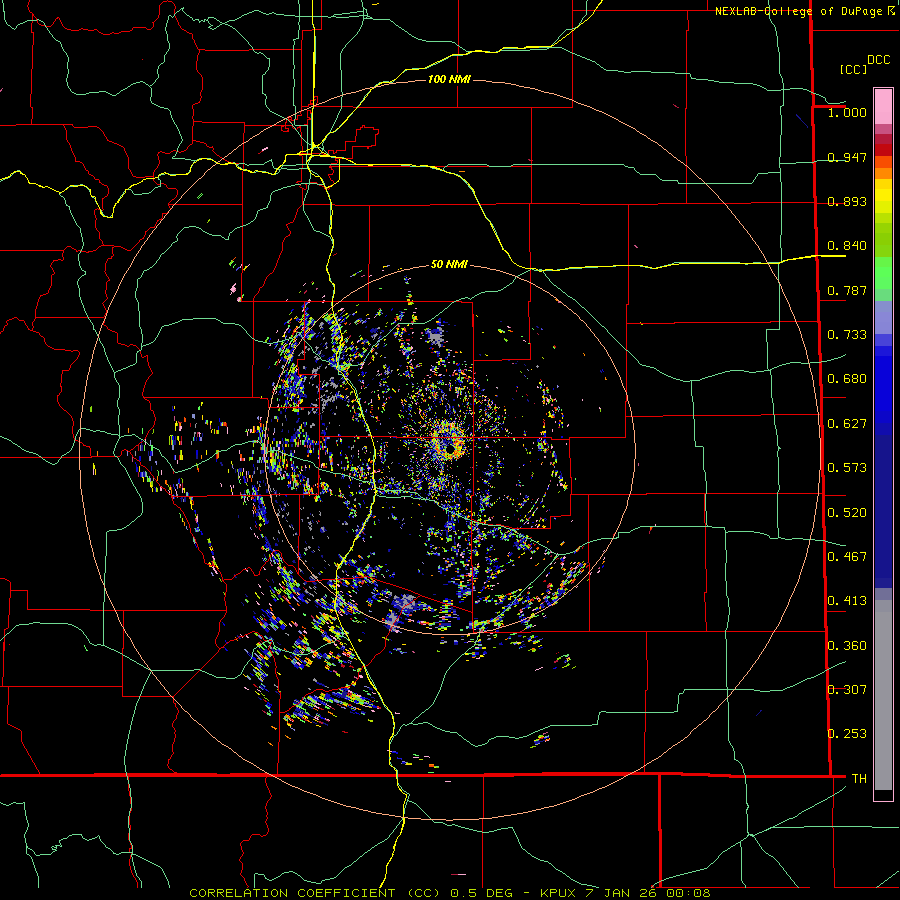Click the 1.000 scale value
900x900 pixels.
click(847, 112)
